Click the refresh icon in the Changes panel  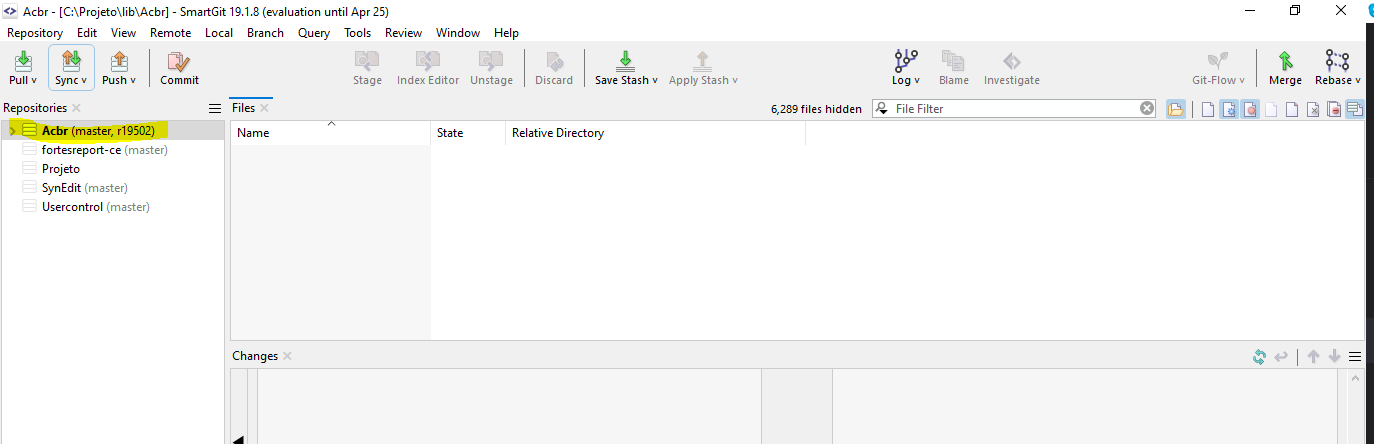coord(1260,357)
